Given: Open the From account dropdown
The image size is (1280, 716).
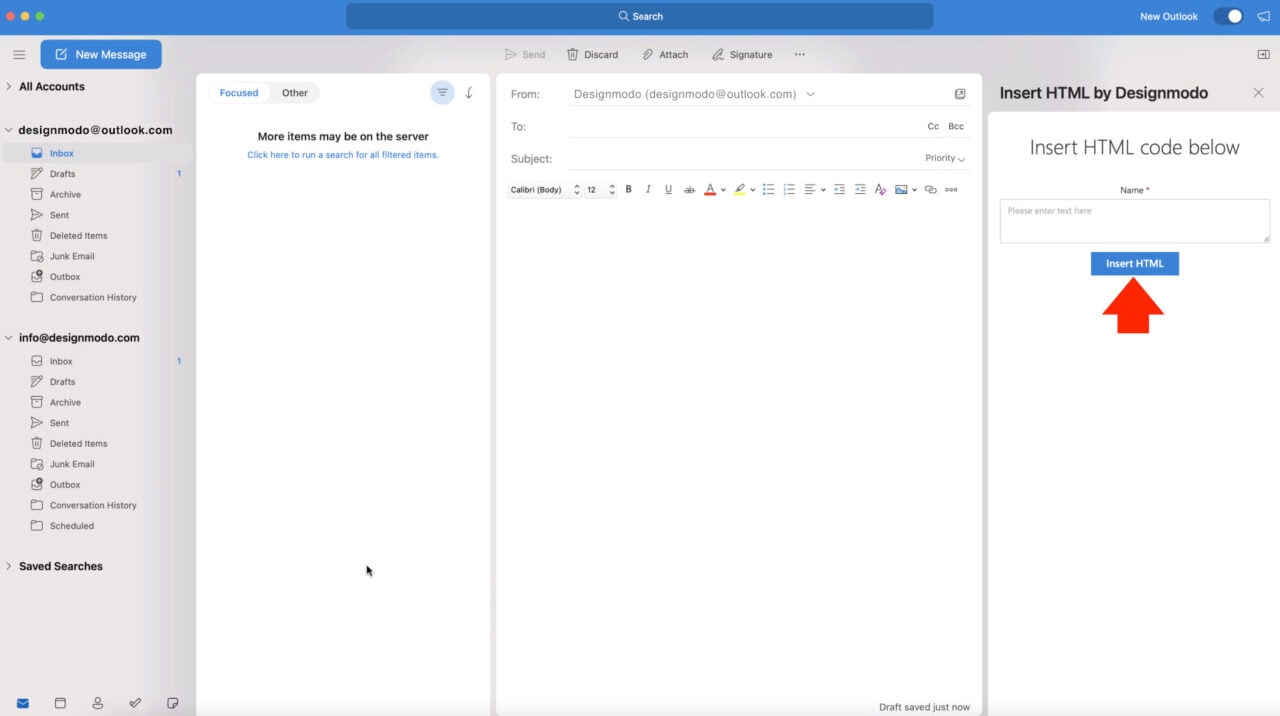Looking at the screenshot, I should click(x=810, y=94).
